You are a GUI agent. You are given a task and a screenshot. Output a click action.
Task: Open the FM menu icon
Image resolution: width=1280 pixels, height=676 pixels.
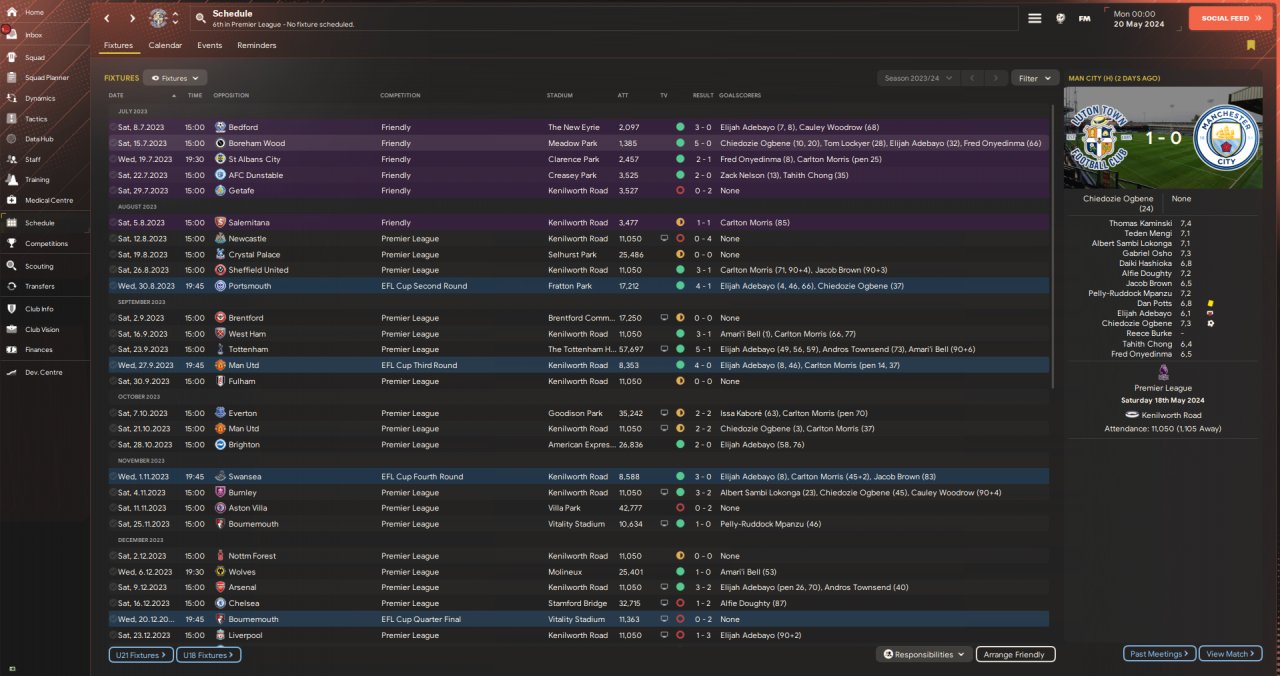1084,18
